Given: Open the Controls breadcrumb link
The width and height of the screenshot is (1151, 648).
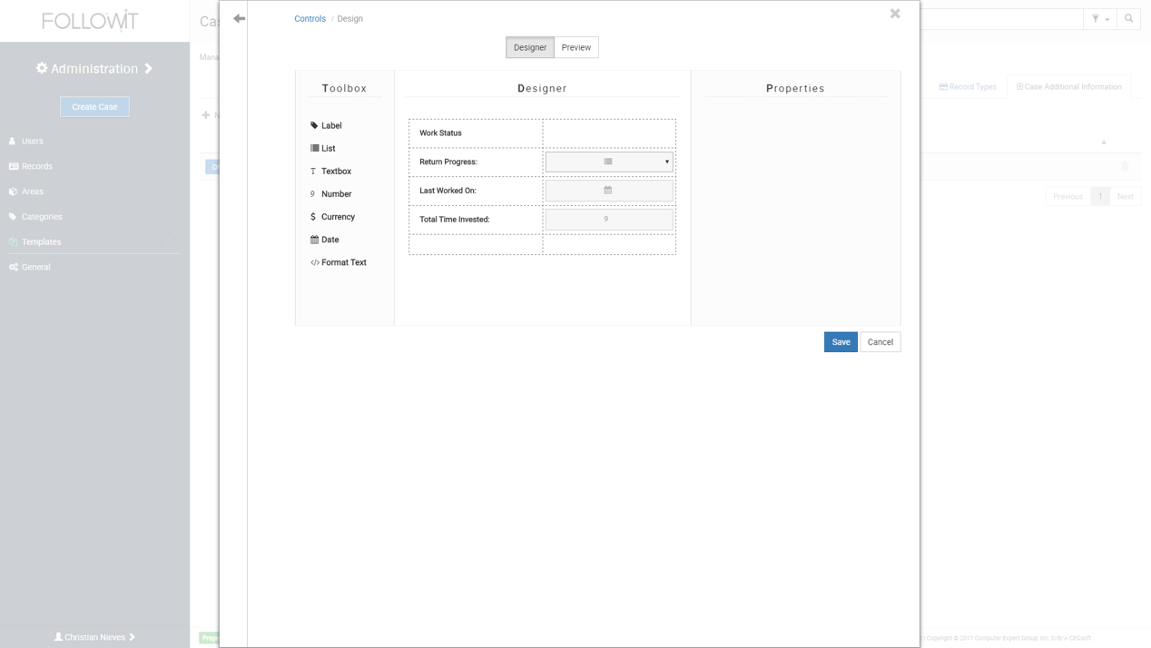Looking at the screenshot, I should tap(310, 18).
